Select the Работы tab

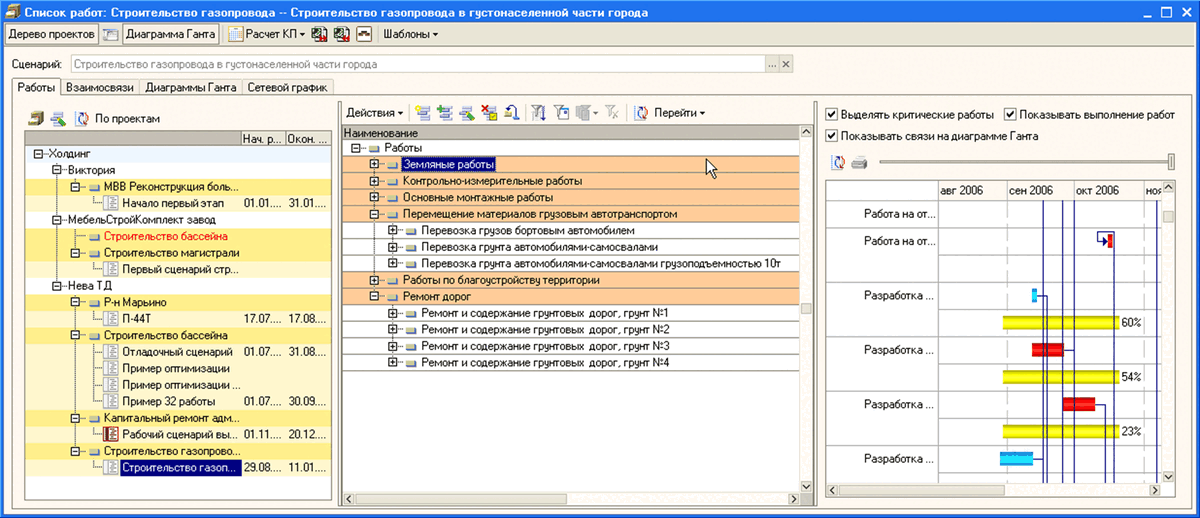36,87
